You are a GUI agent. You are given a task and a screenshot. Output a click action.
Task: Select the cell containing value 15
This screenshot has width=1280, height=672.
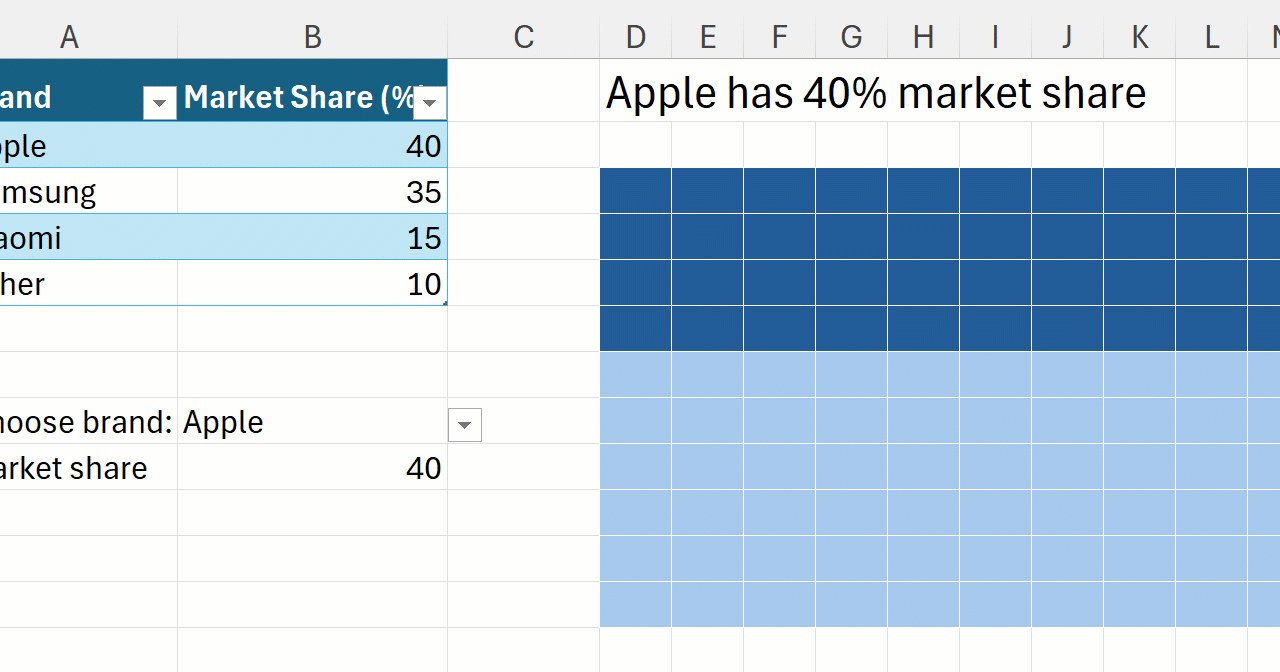(x=312, y=238)
